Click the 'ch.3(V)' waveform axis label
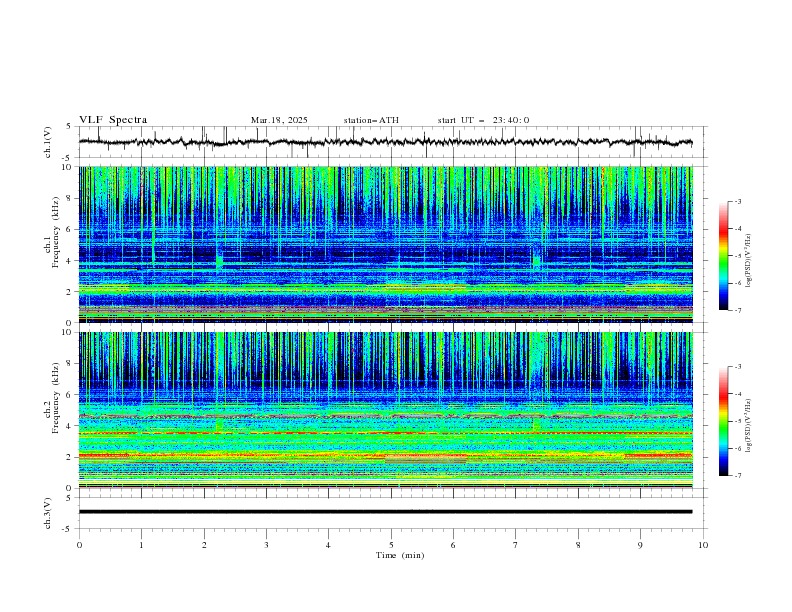This screenshot has height=612, width=792. pyautogui.click(x=48, y=513)
